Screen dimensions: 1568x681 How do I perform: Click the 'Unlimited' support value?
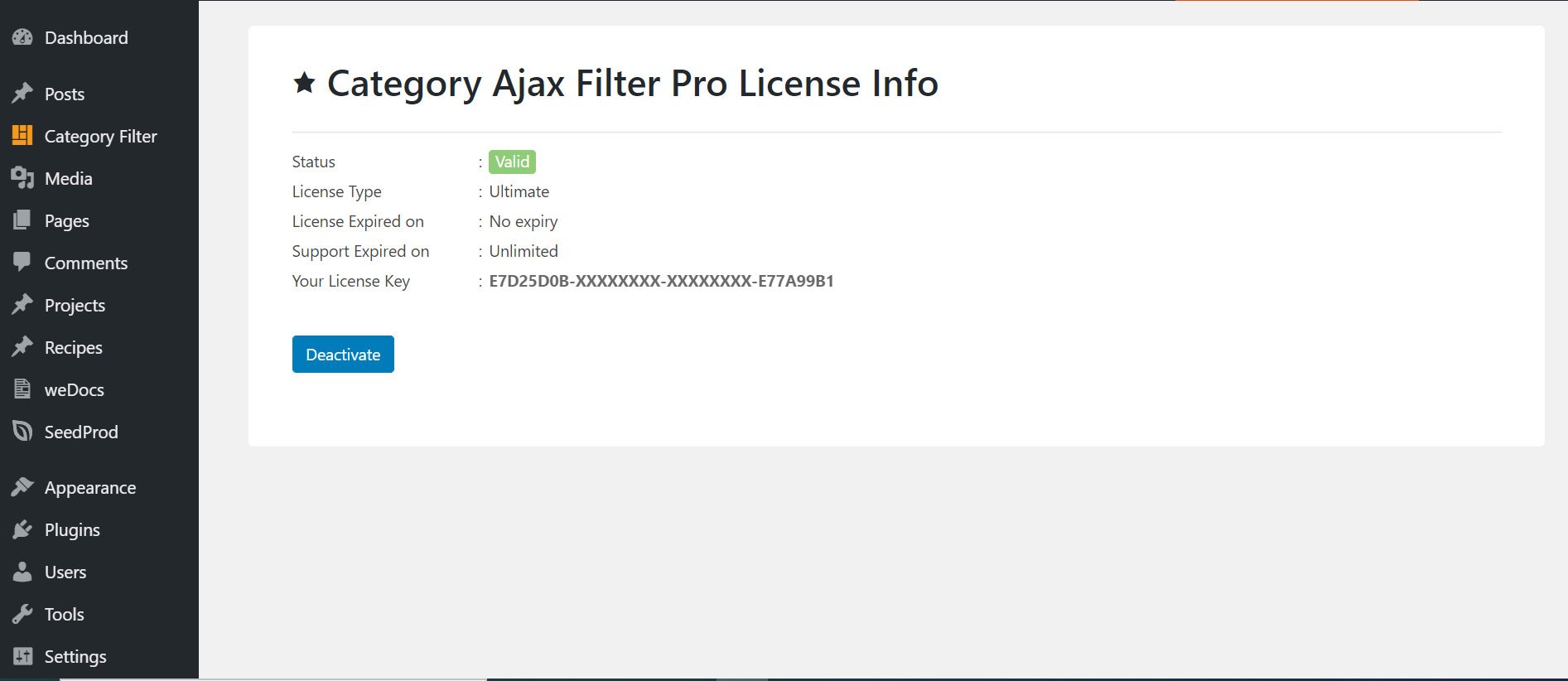coord(523,251)
